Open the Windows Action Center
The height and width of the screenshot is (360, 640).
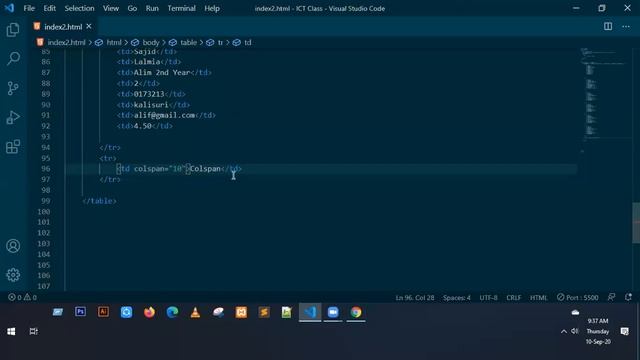tap(624, 331)
